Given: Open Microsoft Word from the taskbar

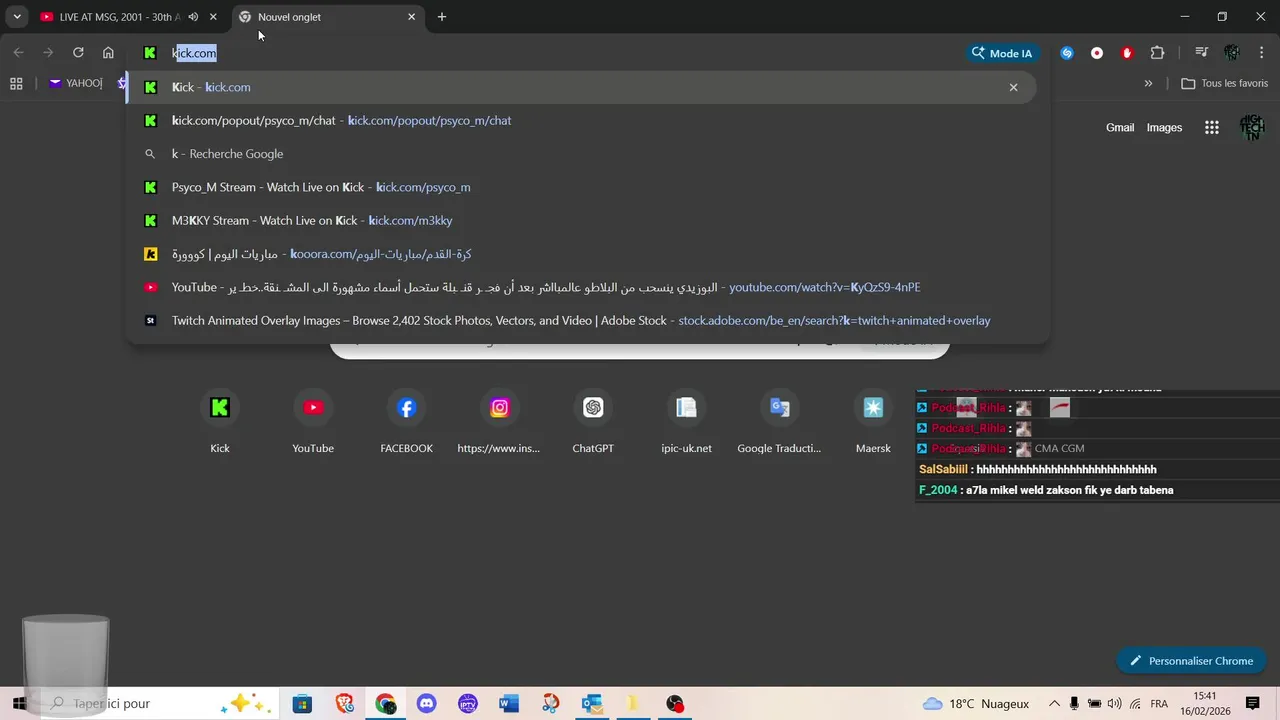Looking at the screenshot, I should tap(509, 704).
